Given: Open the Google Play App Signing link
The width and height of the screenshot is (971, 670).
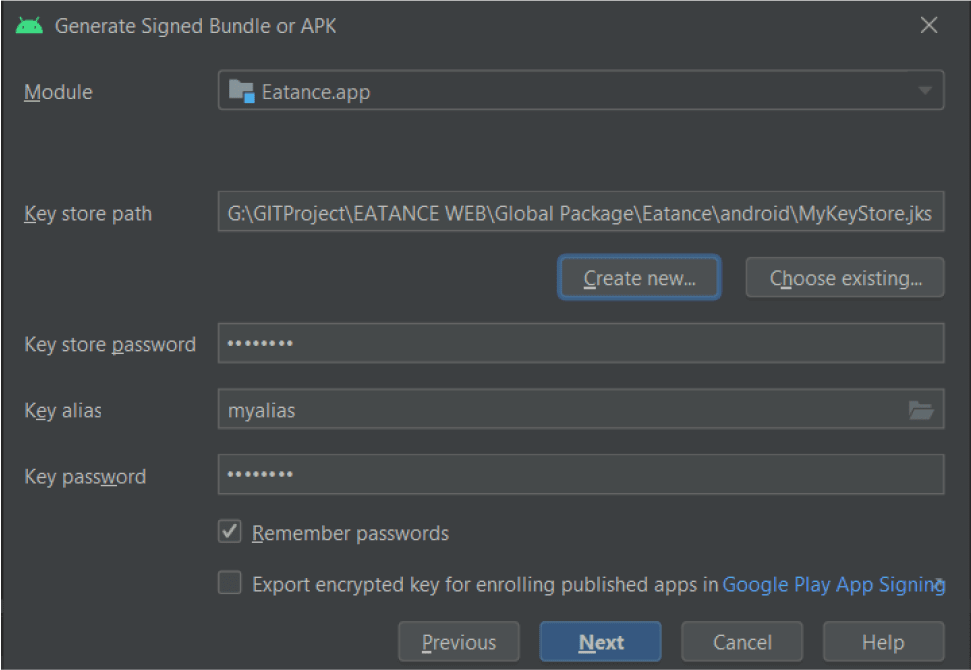Looking at the screenshot, I should [x=833, y=584].
